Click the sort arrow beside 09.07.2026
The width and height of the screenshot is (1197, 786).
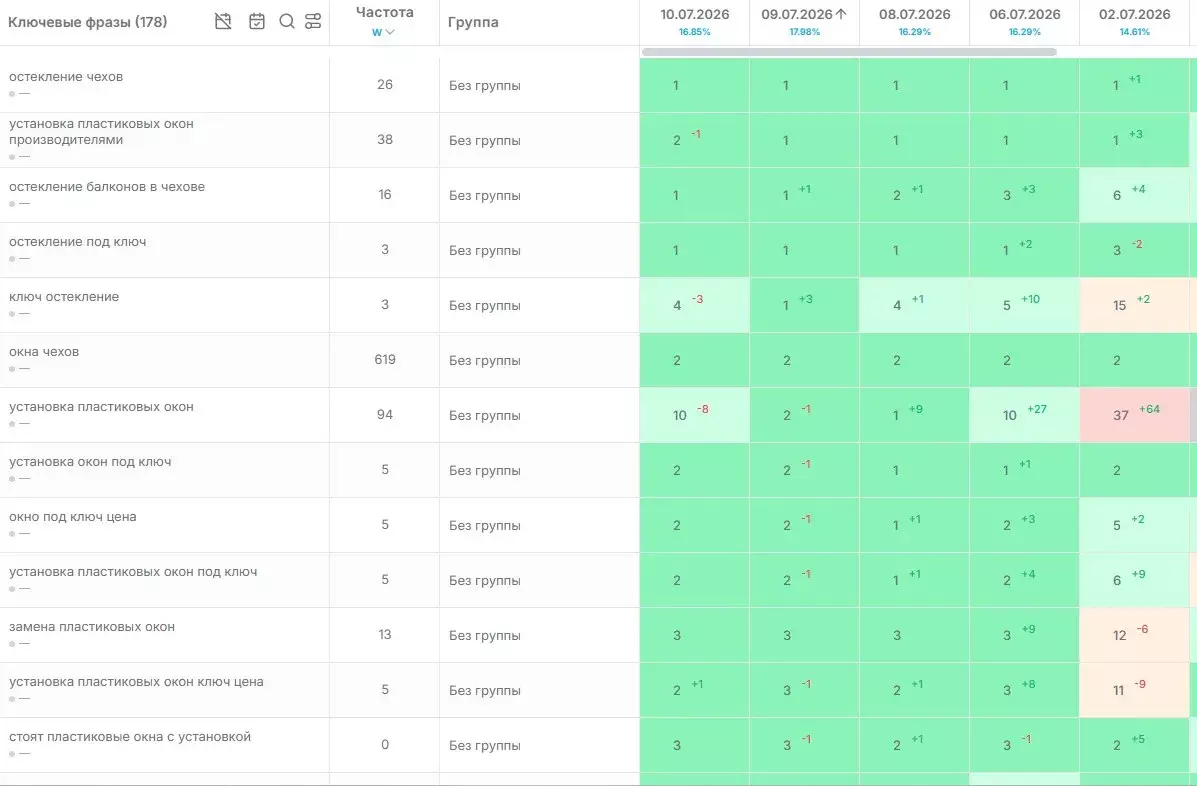pyautogui.click(x=841, y=14)
